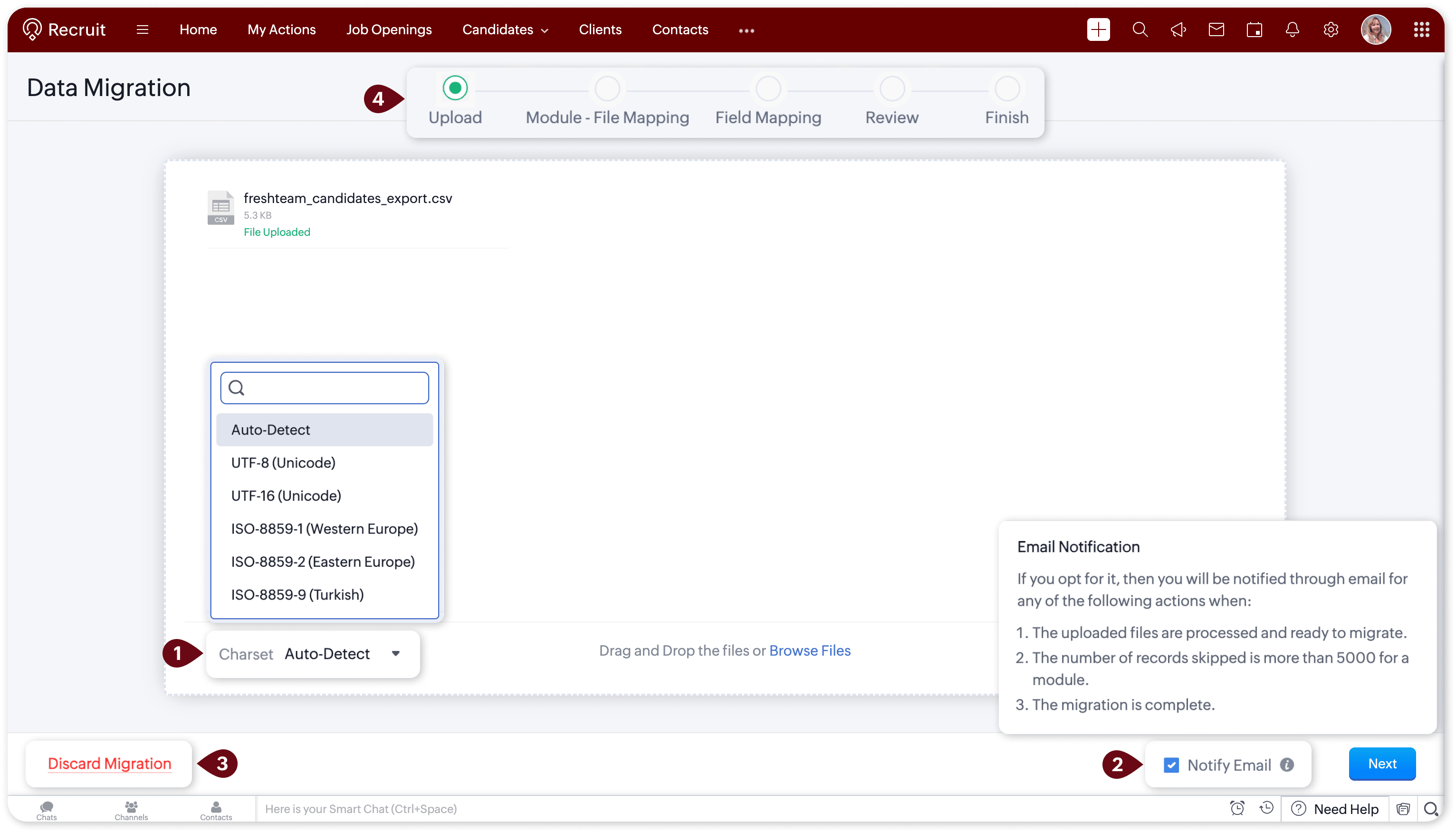This screenshot has width=1456, height=833.
Task: Click the Browse Files link
Action: (809, 650)
